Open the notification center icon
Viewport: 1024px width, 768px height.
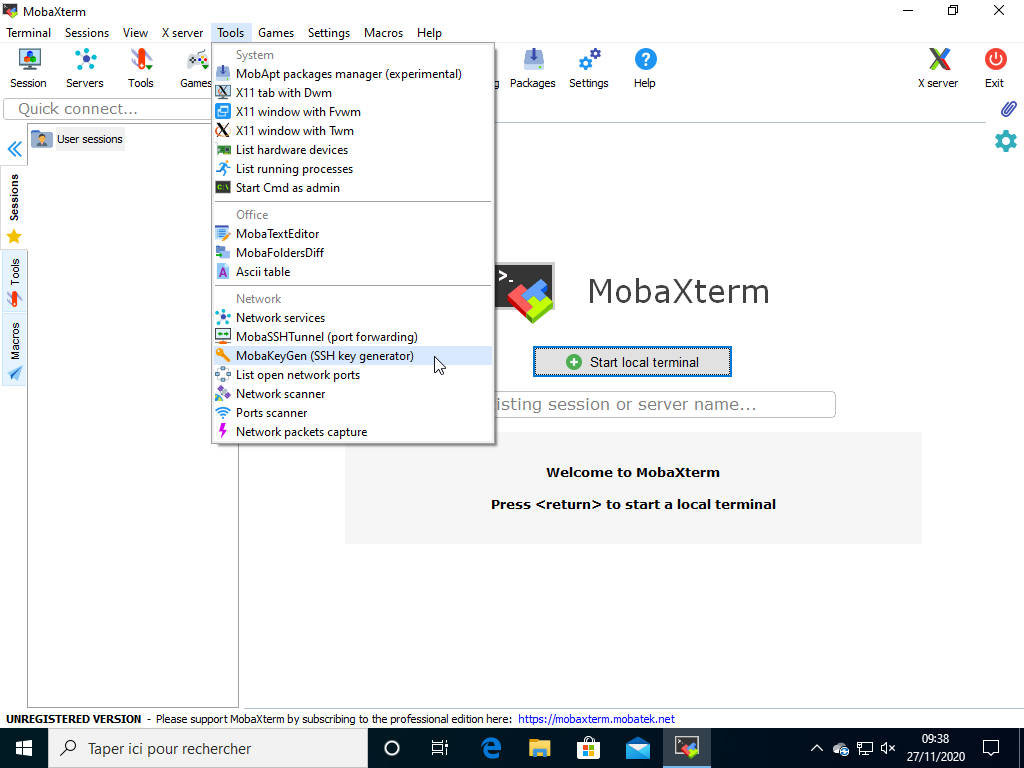[x=991, y=748]
